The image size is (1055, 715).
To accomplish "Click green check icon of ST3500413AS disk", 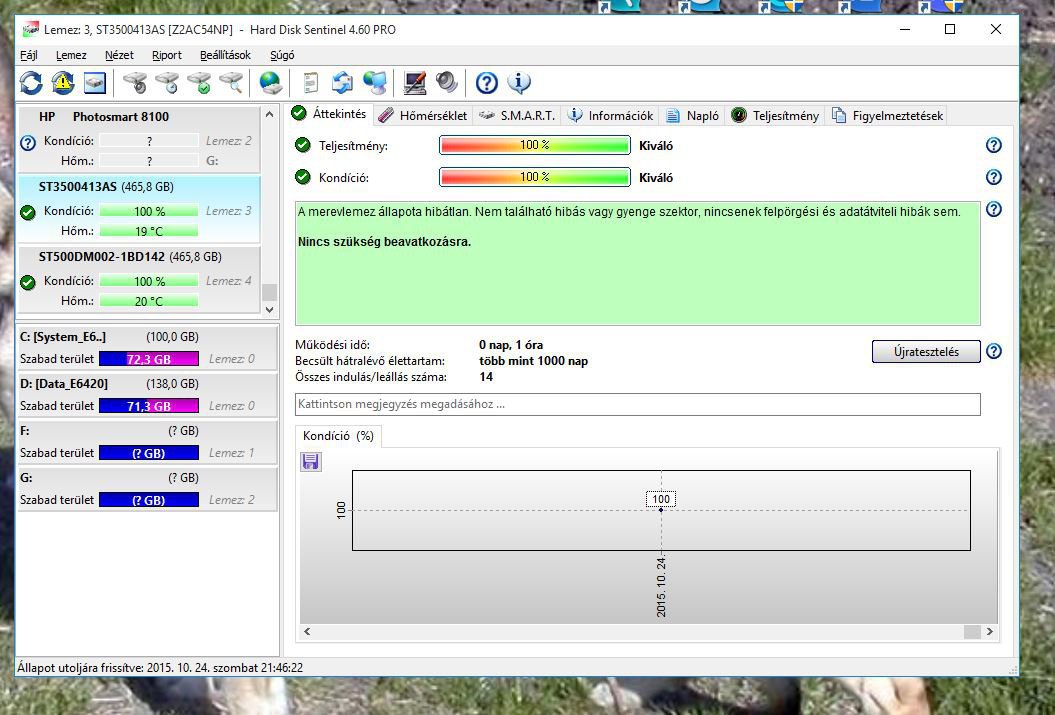I will [28, 213].
